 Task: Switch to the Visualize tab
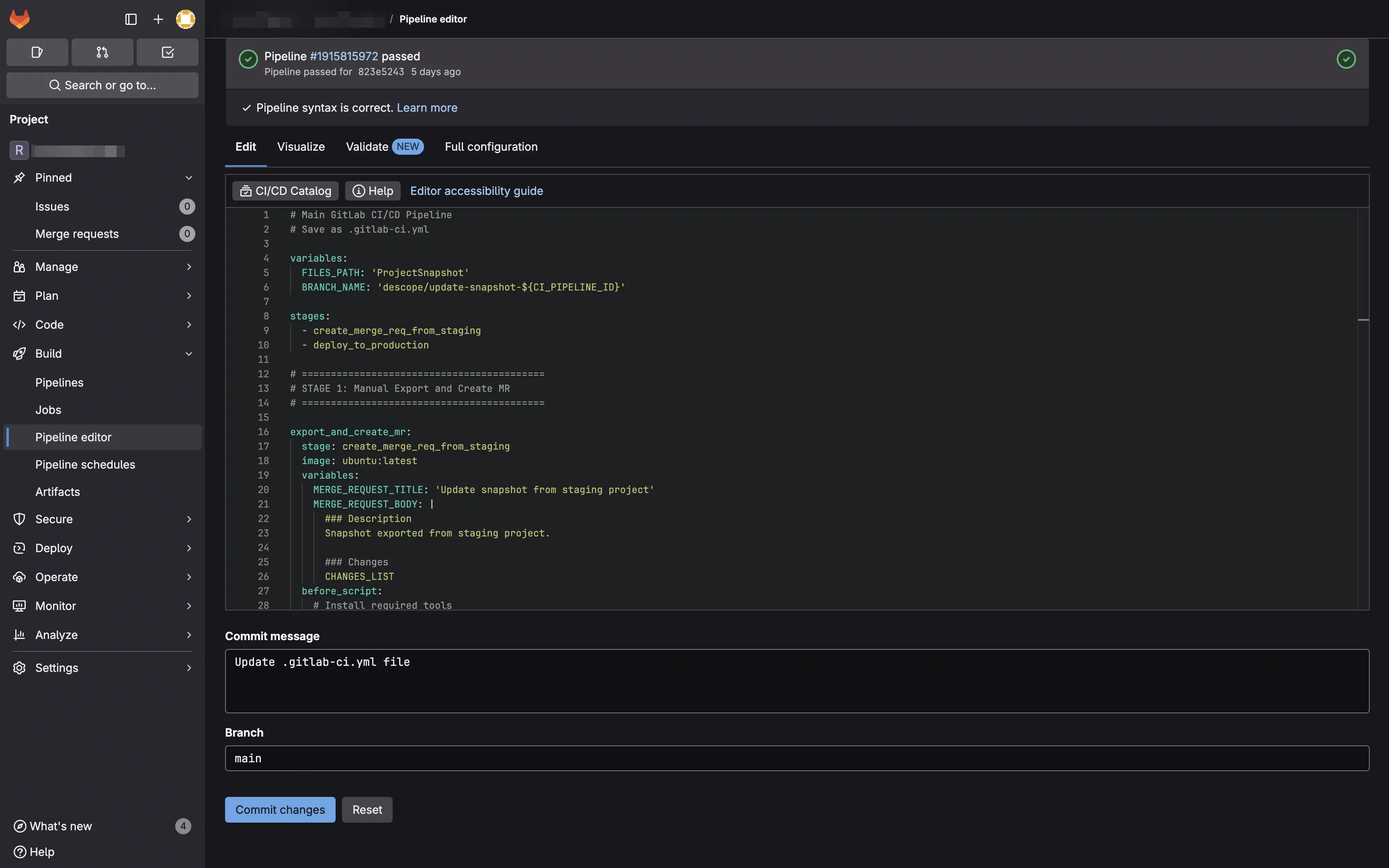coord(300,146)
